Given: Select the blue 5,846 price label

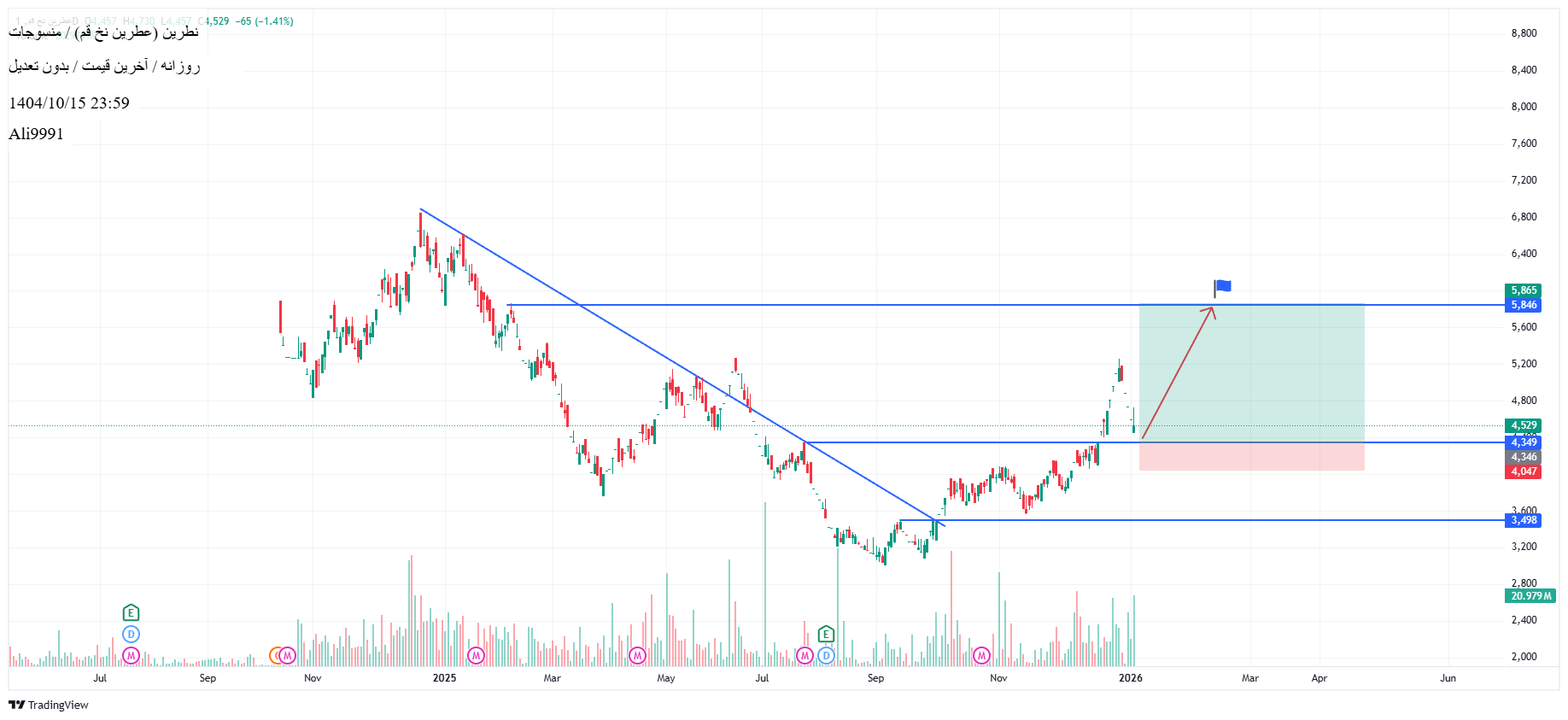Looking at the screenshot, I should coord(1523,305).
